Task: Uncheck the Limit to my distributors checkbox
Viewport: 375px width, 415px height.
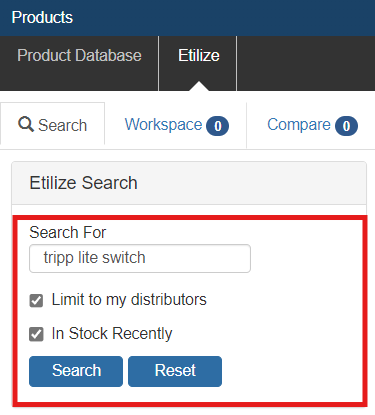Action: point(36,301)
